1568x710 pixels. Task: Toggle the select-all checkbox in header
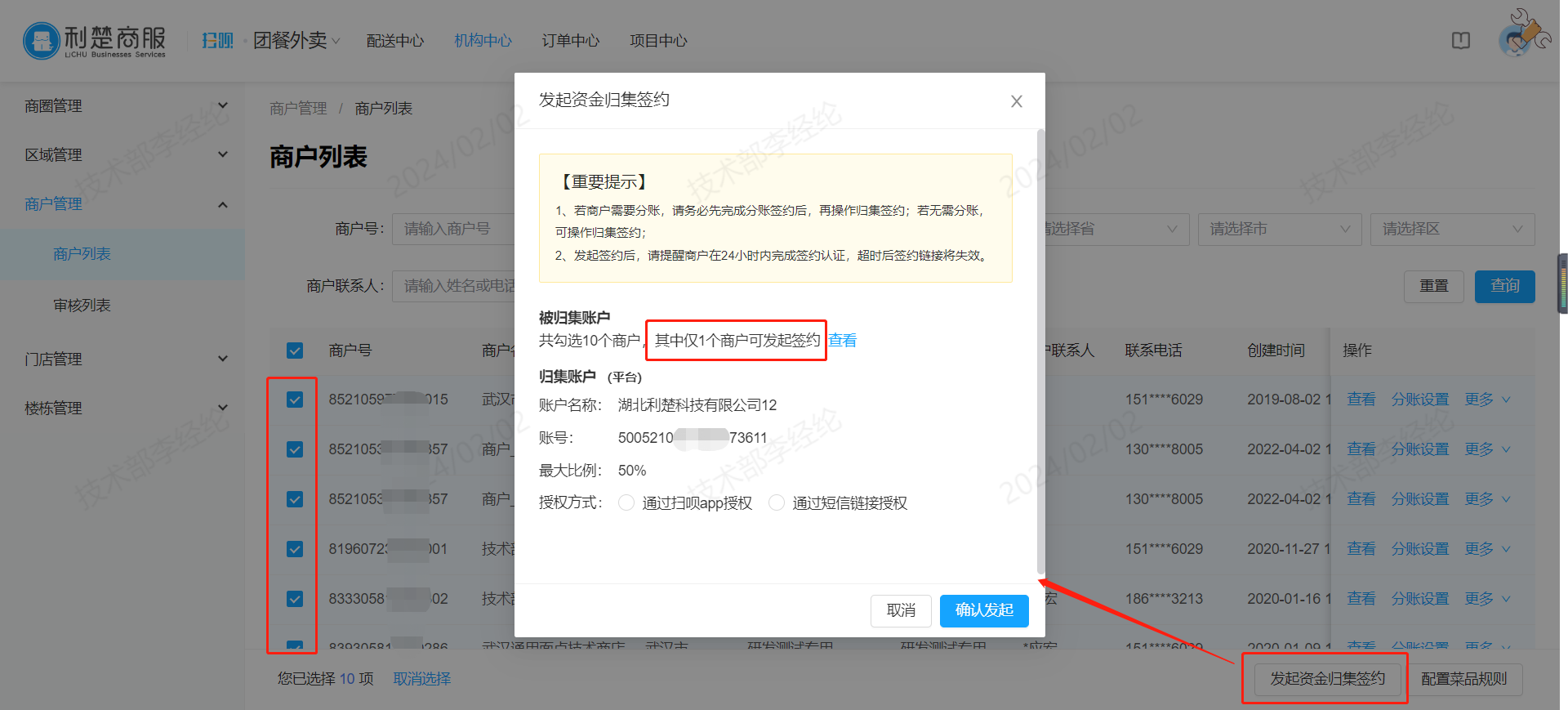tap(295, 351)
